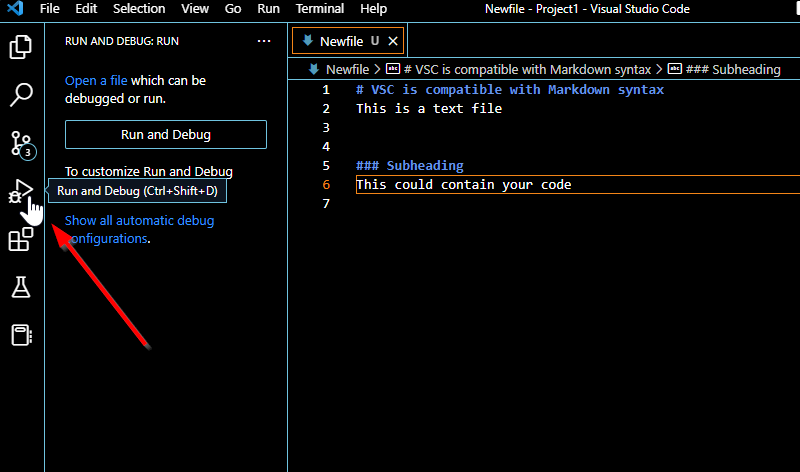The height and width of the screenshot is (472, 800).
Task: Click line number 7 in the gutter
Action: 326,204
